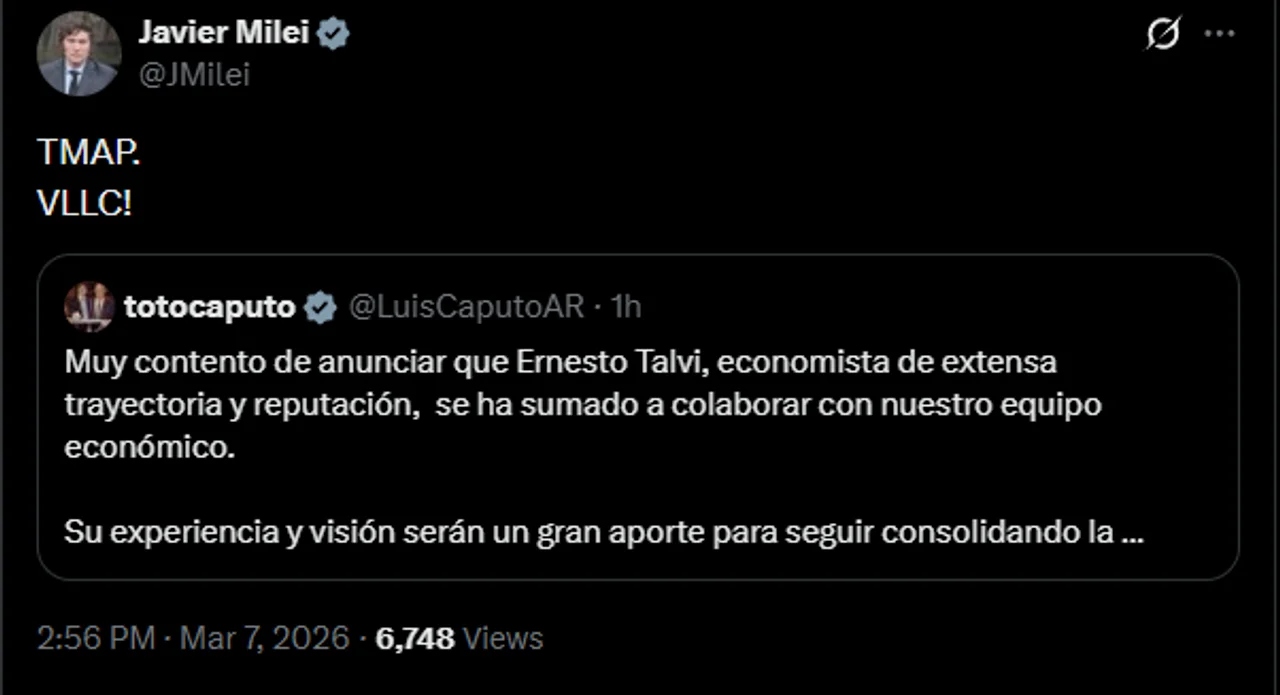The image size is (1280, 695).
Task: Open the @LuisCaputoAR handle
Action: (466, 307)
